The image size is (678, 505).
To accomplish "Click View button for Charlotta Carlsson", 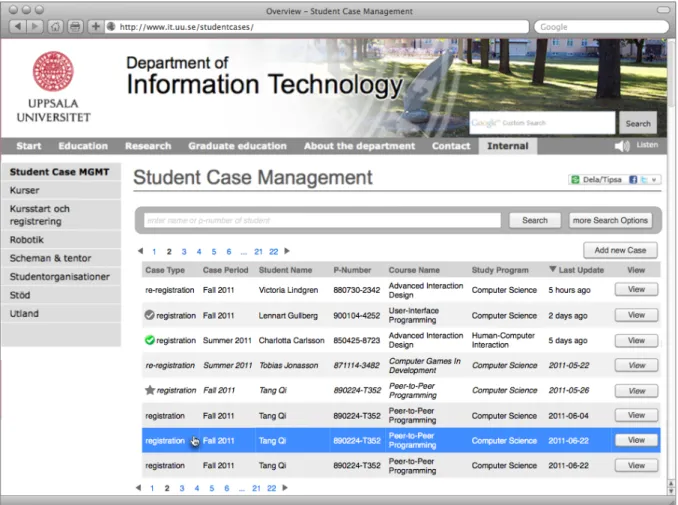I will [x=636, y=340].
